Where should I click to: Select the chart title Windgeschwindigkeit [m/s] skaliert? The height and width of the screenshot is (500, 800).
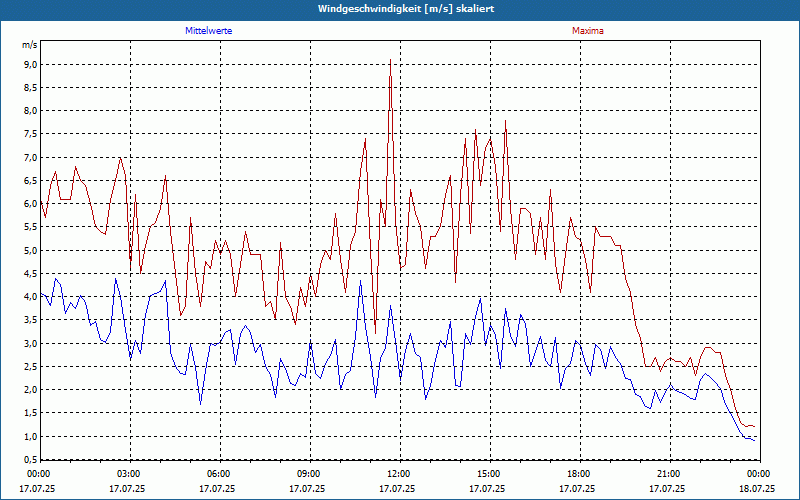[406, 9]
